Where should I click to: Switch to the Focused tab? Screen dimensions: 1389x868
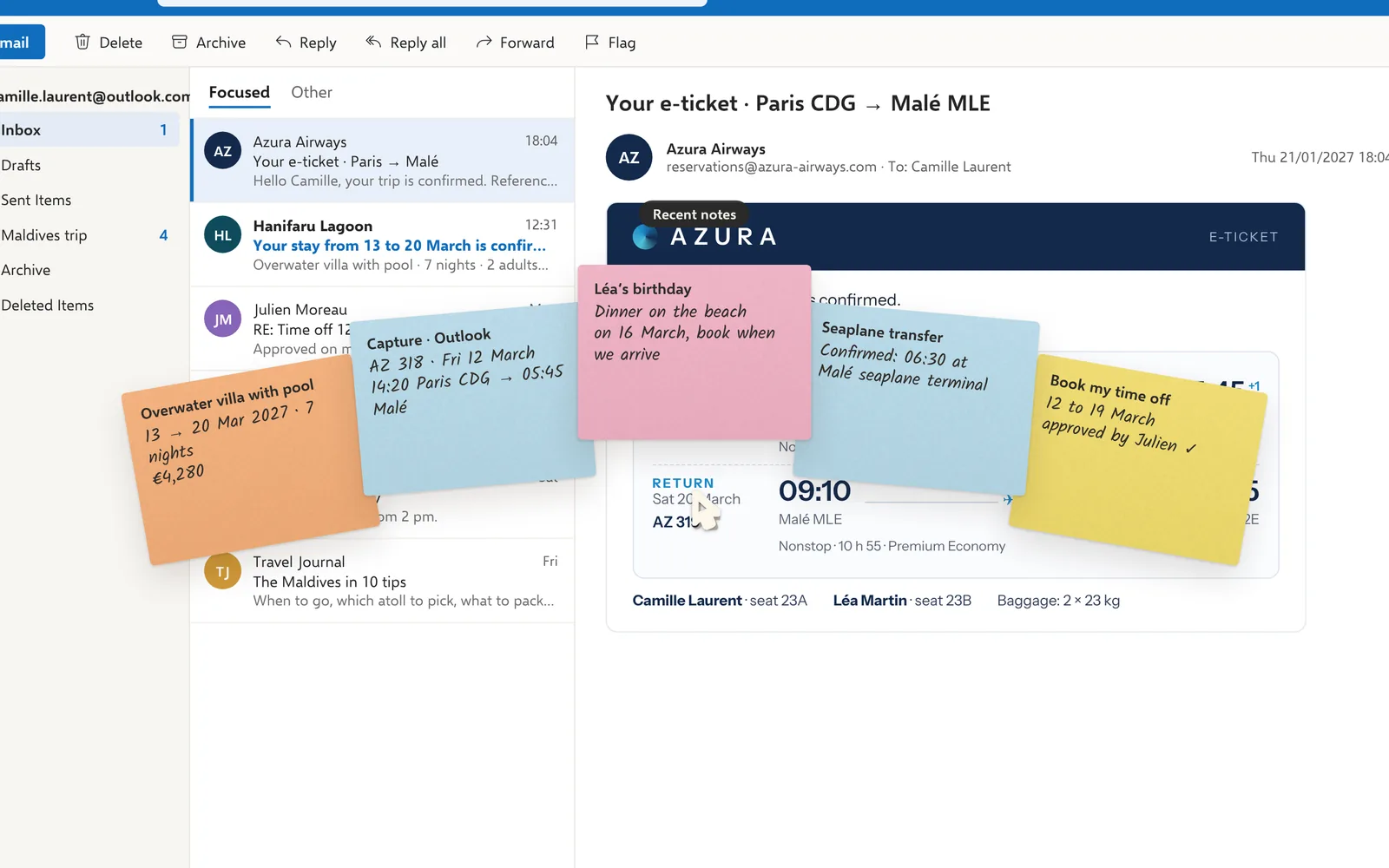[x=240, y=92]
